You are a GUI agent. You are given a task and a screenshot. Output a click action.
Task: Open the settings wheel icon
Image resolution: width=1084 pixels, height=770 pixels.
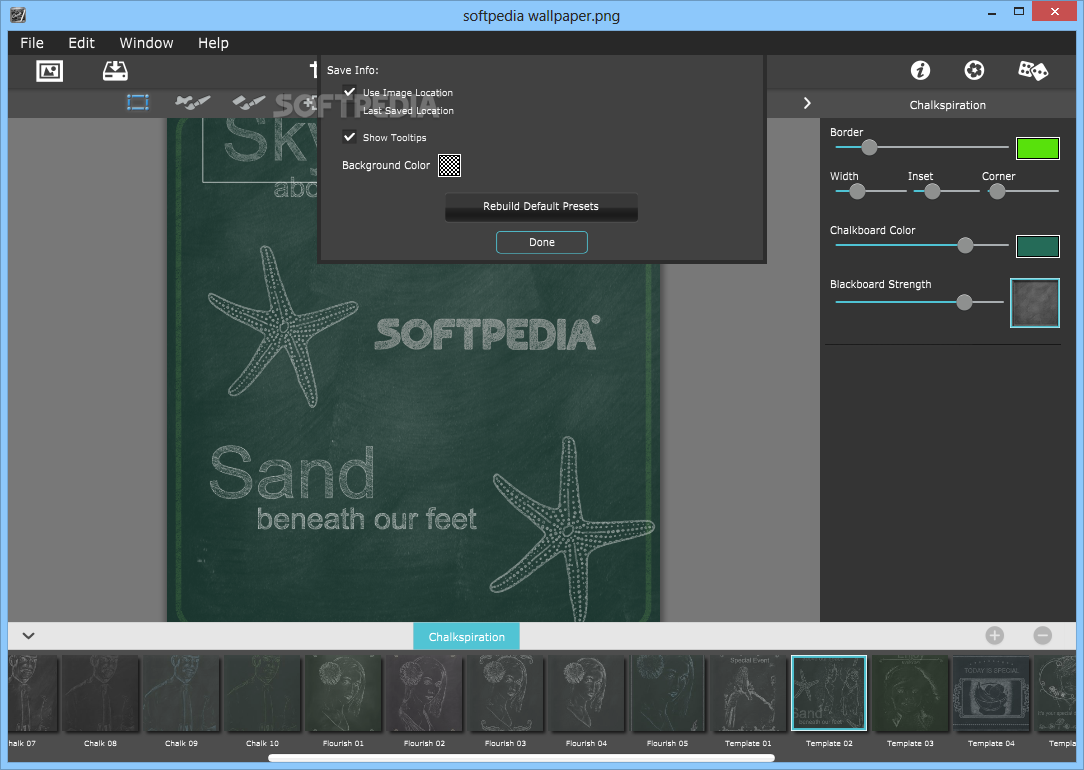974,70
